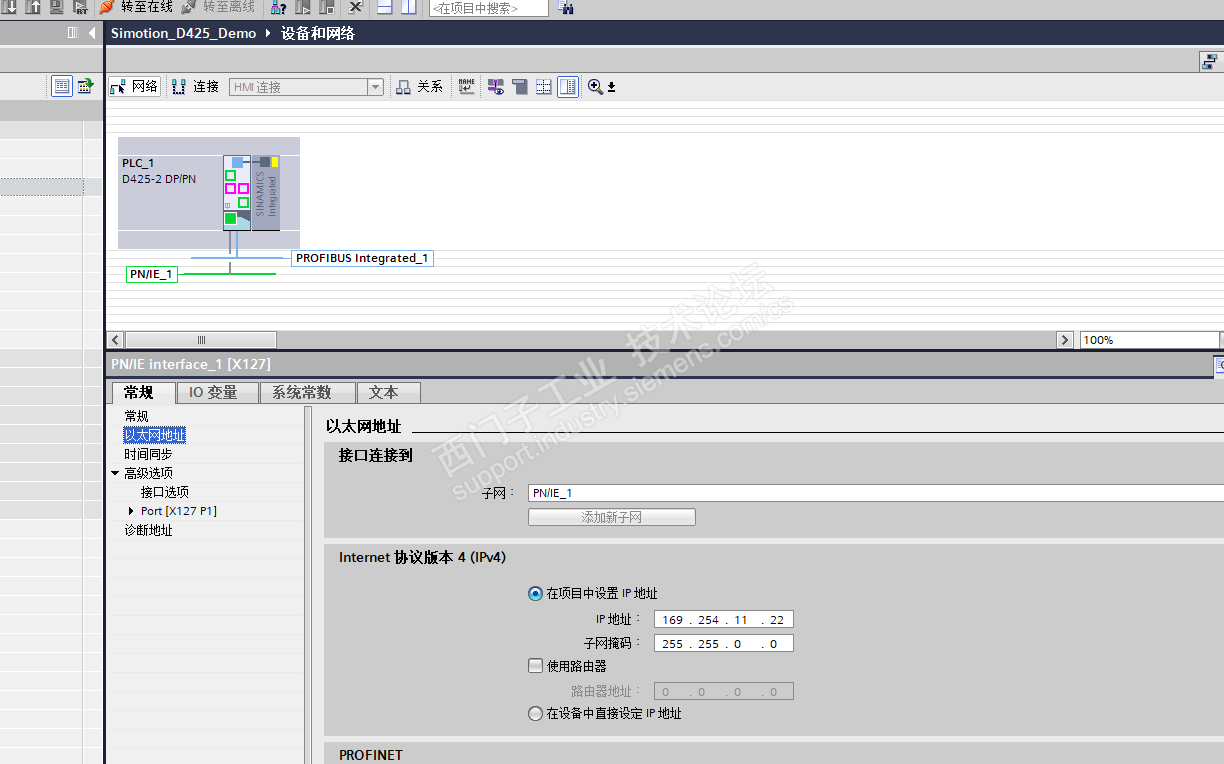Focus the project search field
This screenshot has width=1224, height=764.
[489, 8]
